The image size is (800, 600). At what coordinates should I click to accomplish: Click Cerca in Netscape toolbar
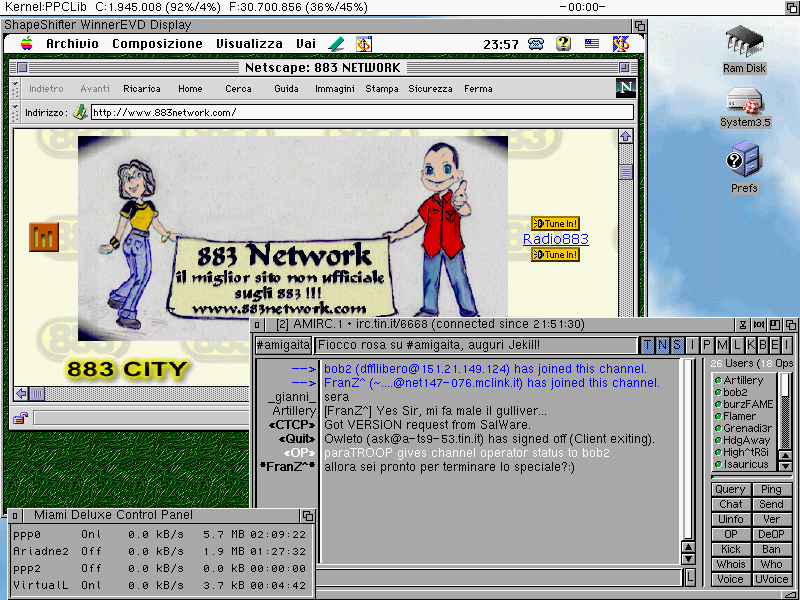(x=238, y=89)
